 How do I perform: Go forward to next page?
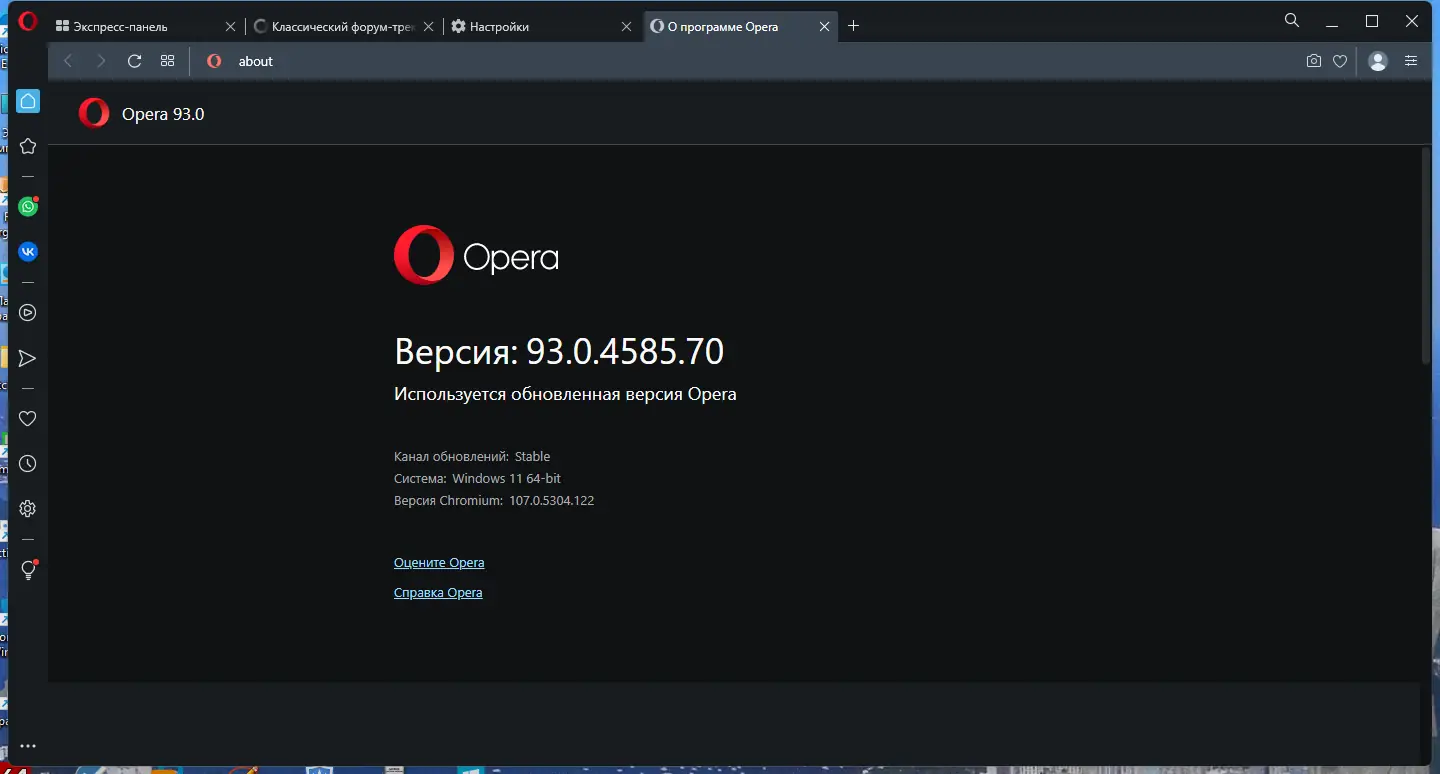tap(101, 61)
